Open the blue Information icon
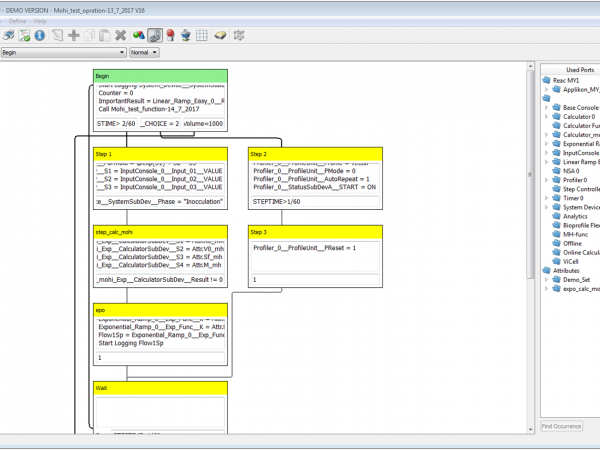This screenshot has height=450, width=600. (x=40, y=36)
